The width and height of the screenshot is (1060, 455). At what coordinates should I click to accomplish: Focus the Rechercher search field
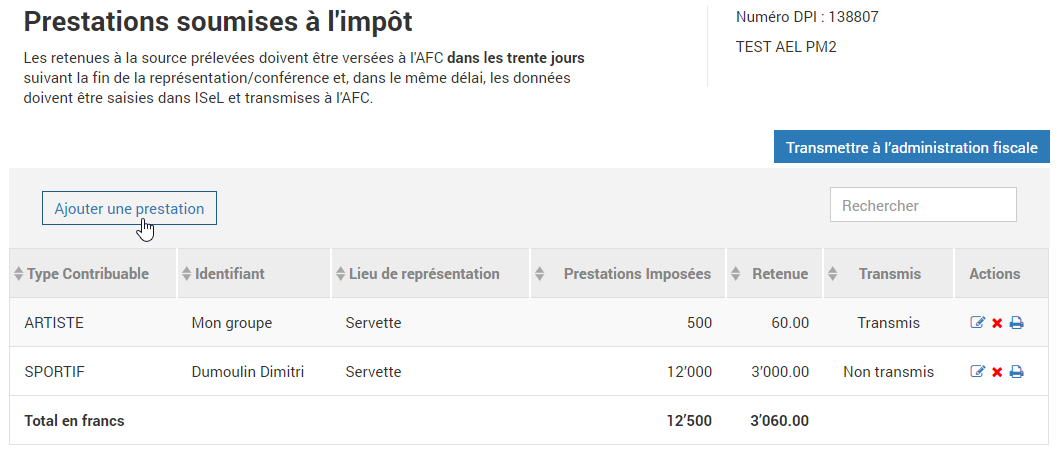click(x=923, y=205)
